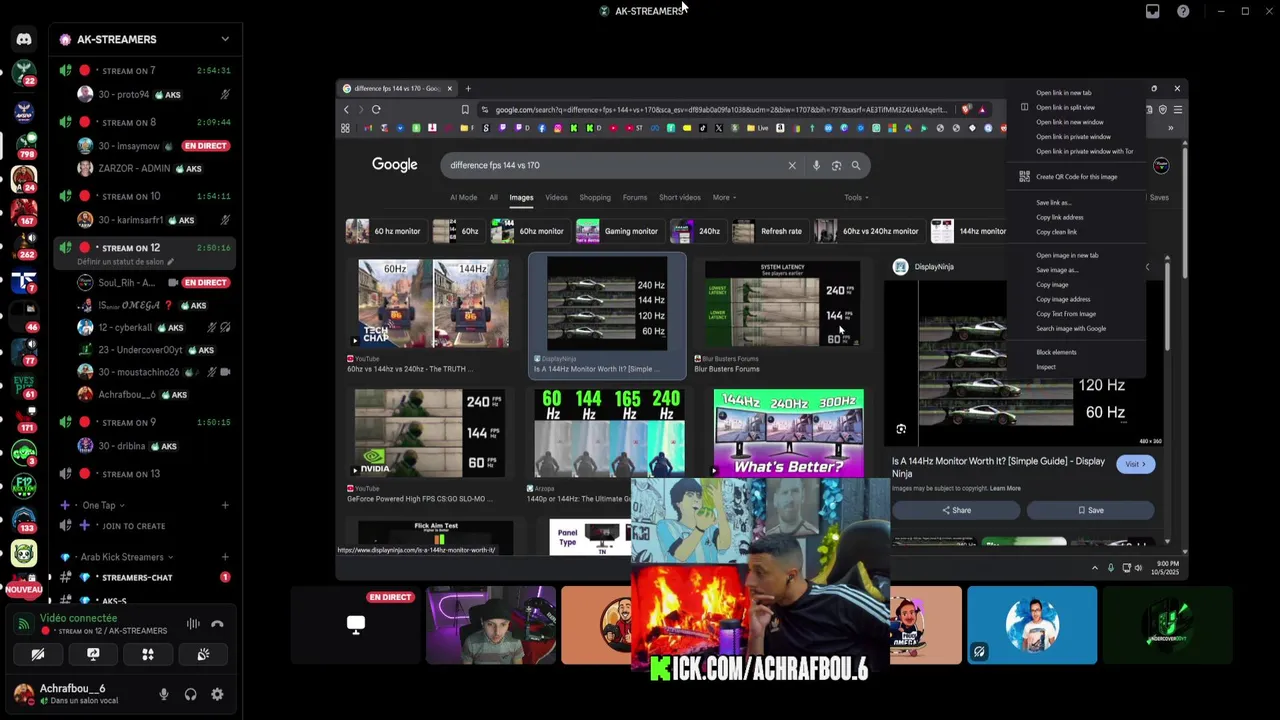Expand AK-STREAMERS server dropdown
1280x720 pixels.
pos(225,39)
